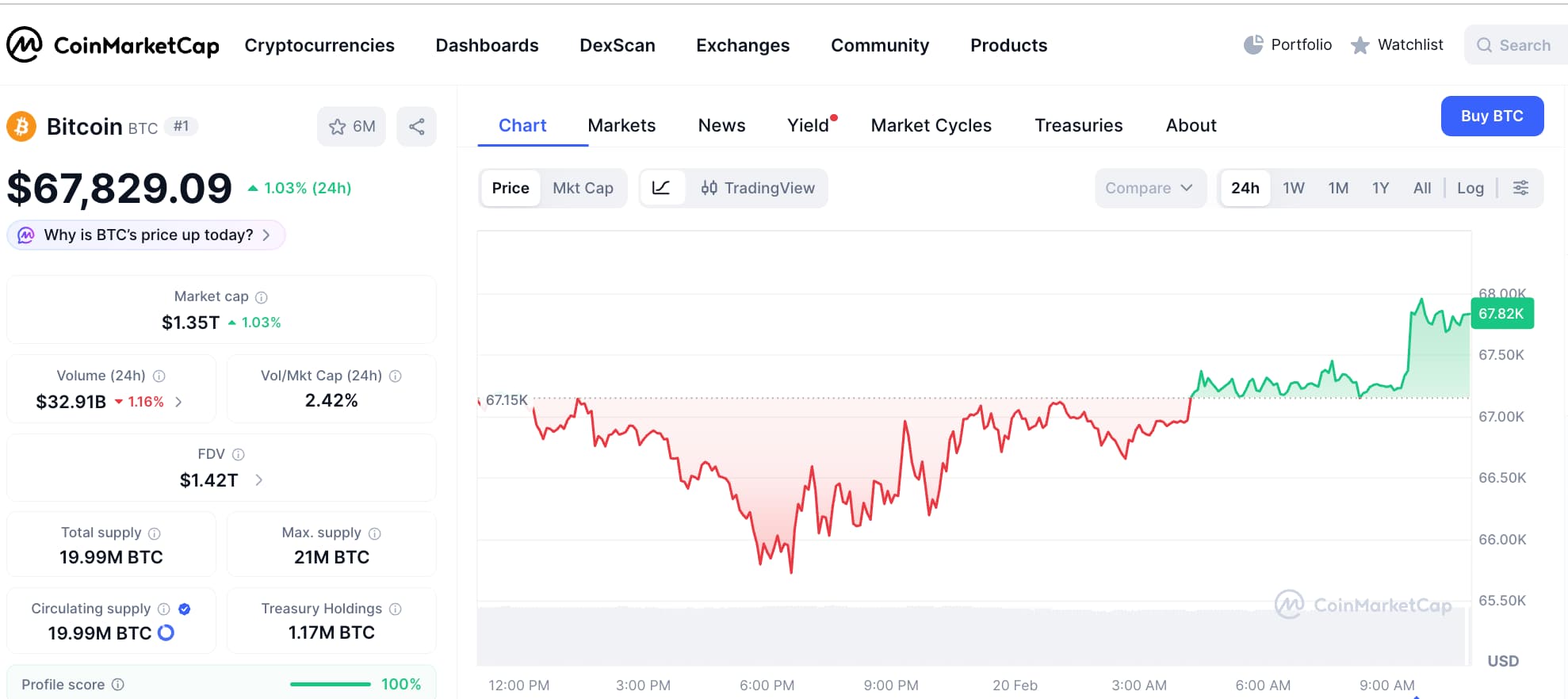Click inside the Search field
The width and height of the screenshot is (1568, 699).
point(1516,45)
